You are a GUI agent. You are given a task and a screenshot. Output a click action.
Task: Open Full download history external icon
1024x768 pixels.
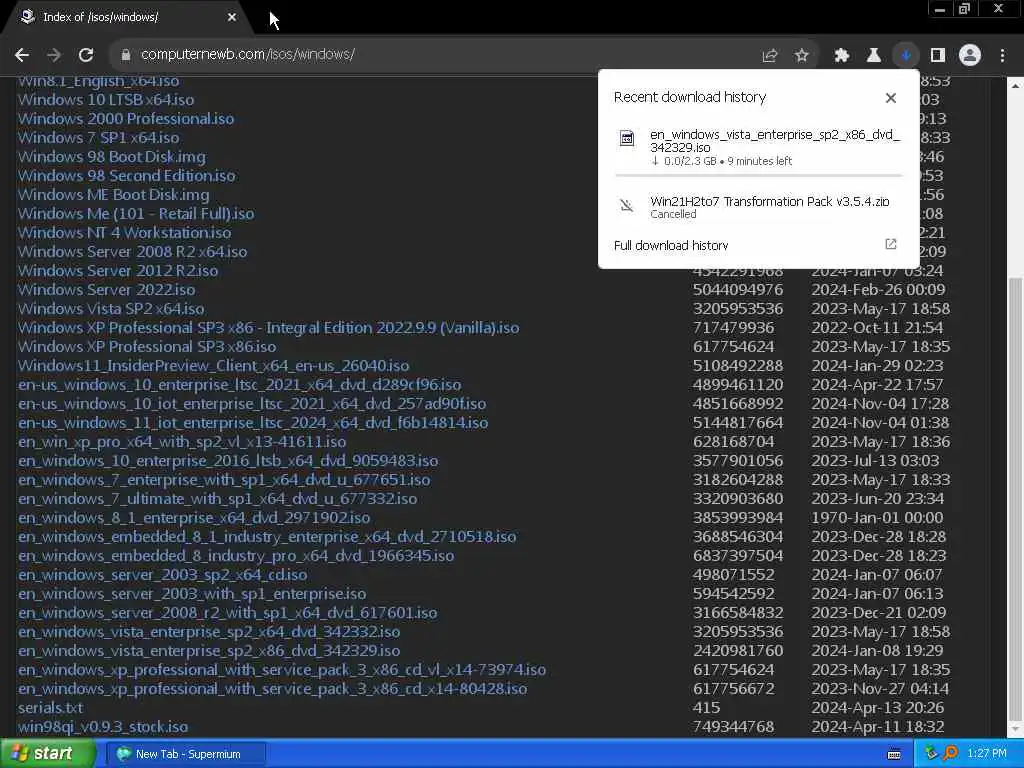coord(891,244)
